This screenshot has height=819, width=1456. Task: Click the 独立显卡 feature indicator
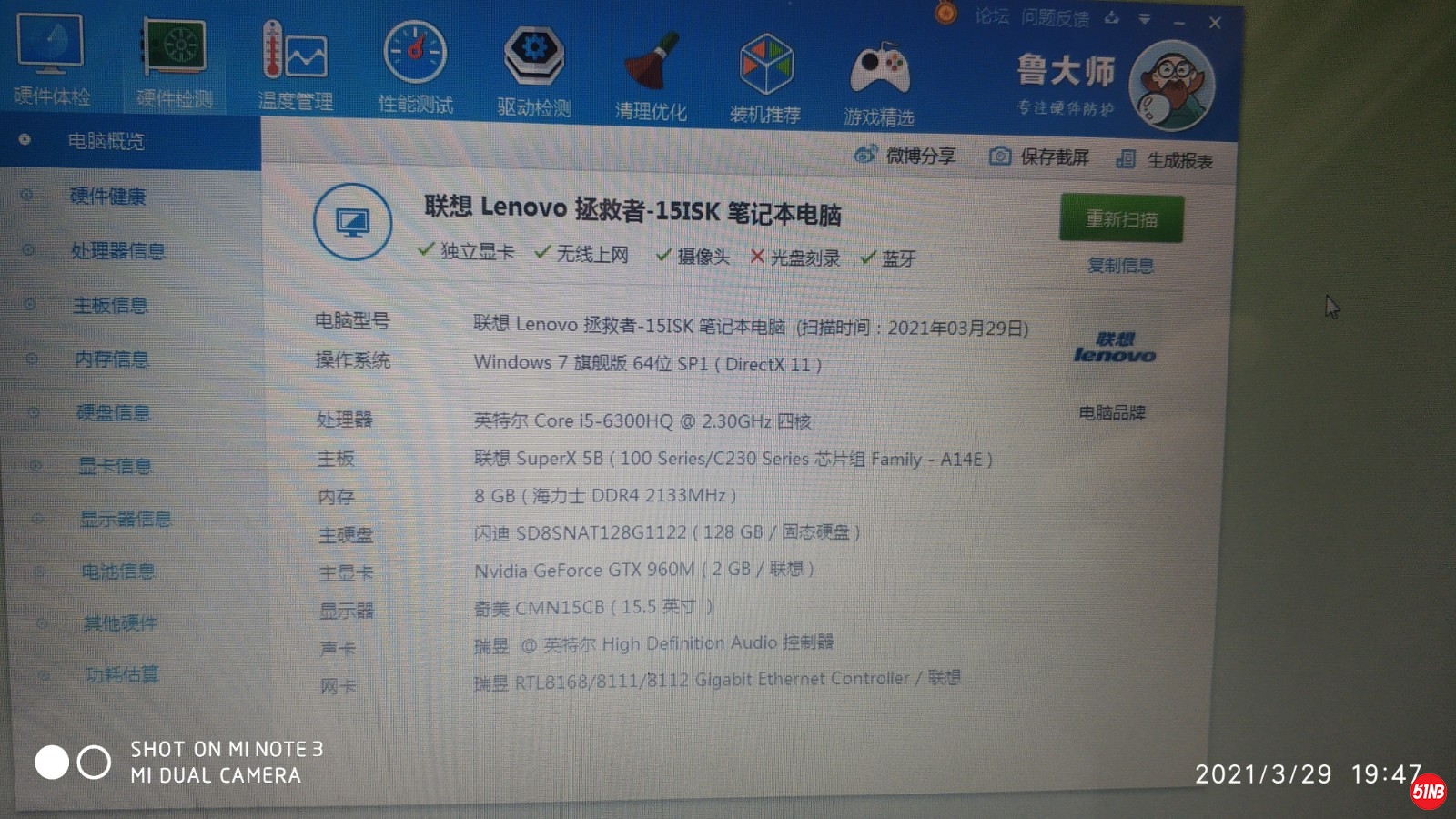(x=466, y=250)
